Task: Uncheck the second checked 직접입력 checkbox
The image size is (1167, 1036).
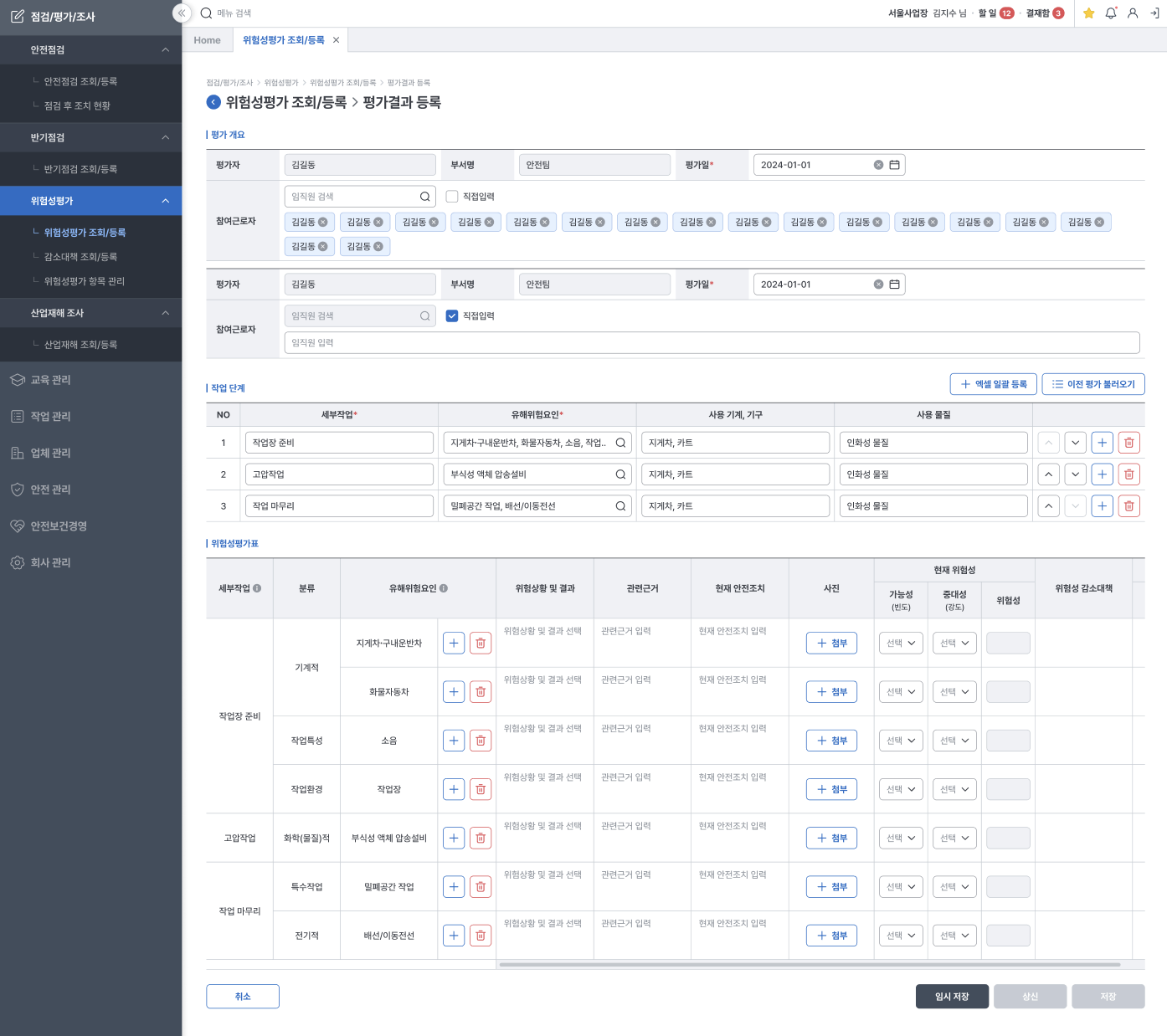Action: pyautogui.click(x=452, y=316)
